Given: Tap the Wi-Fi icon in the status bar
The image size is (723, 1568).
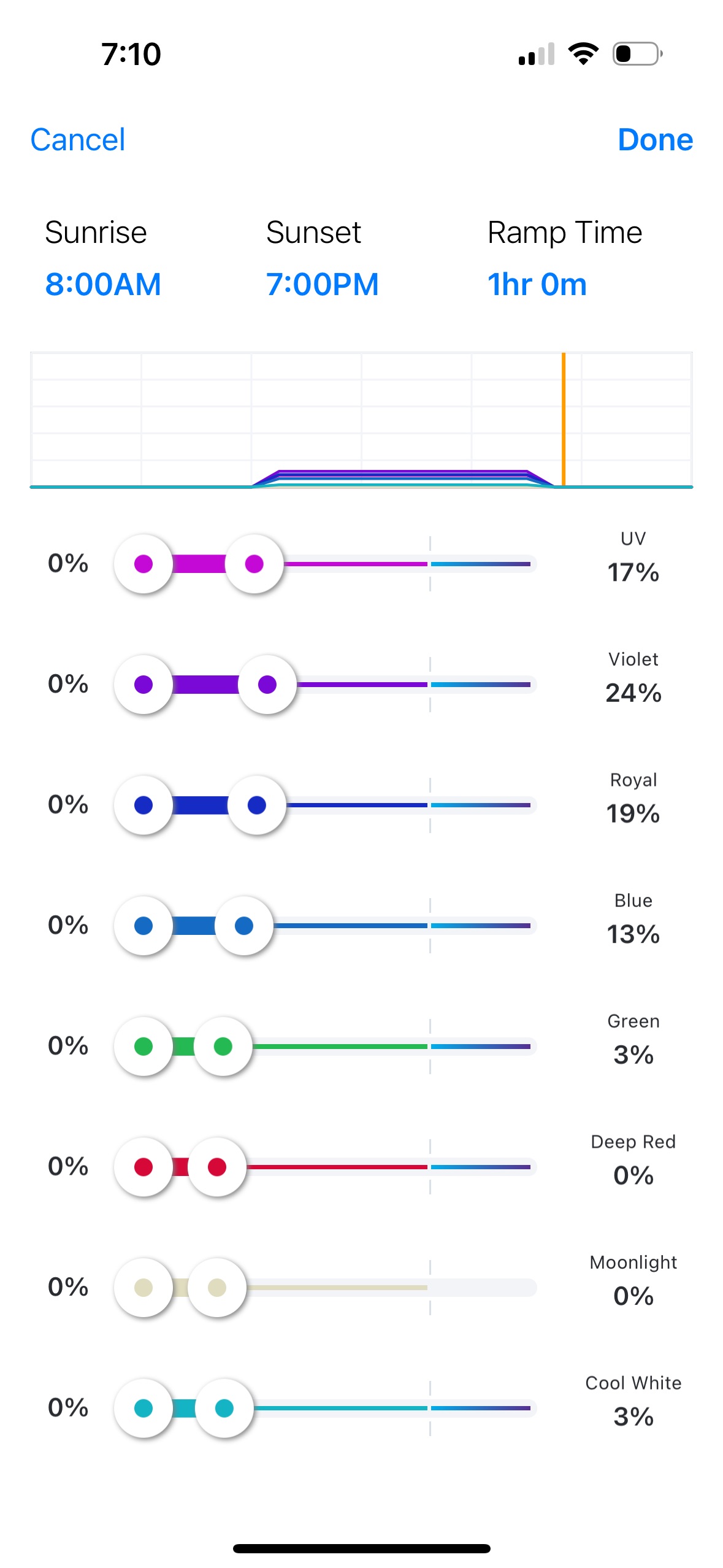Looking at the screenshot, I should click(x=583, y=54).
